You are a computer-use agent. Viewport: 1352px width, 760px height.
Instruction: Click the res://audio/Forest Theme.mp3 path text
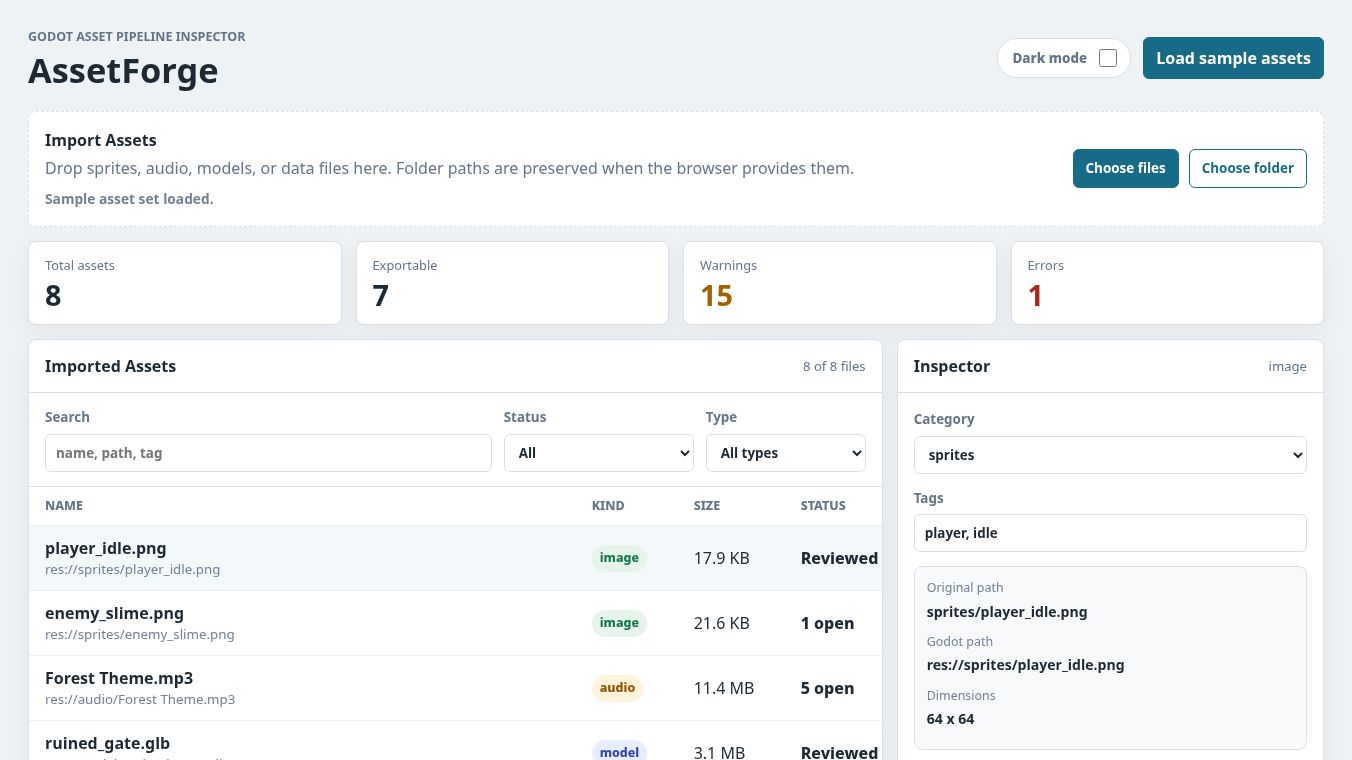140,699
